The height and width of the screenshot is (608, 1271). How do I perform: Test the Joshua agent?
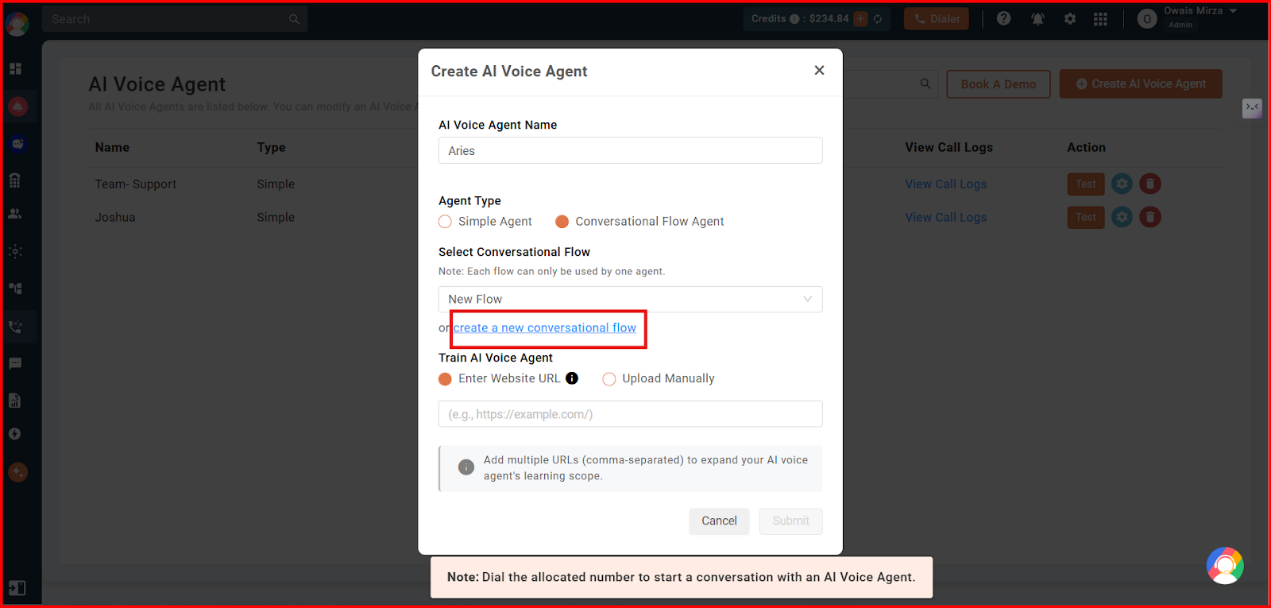pyautogui.click(x=1085, y=217)
